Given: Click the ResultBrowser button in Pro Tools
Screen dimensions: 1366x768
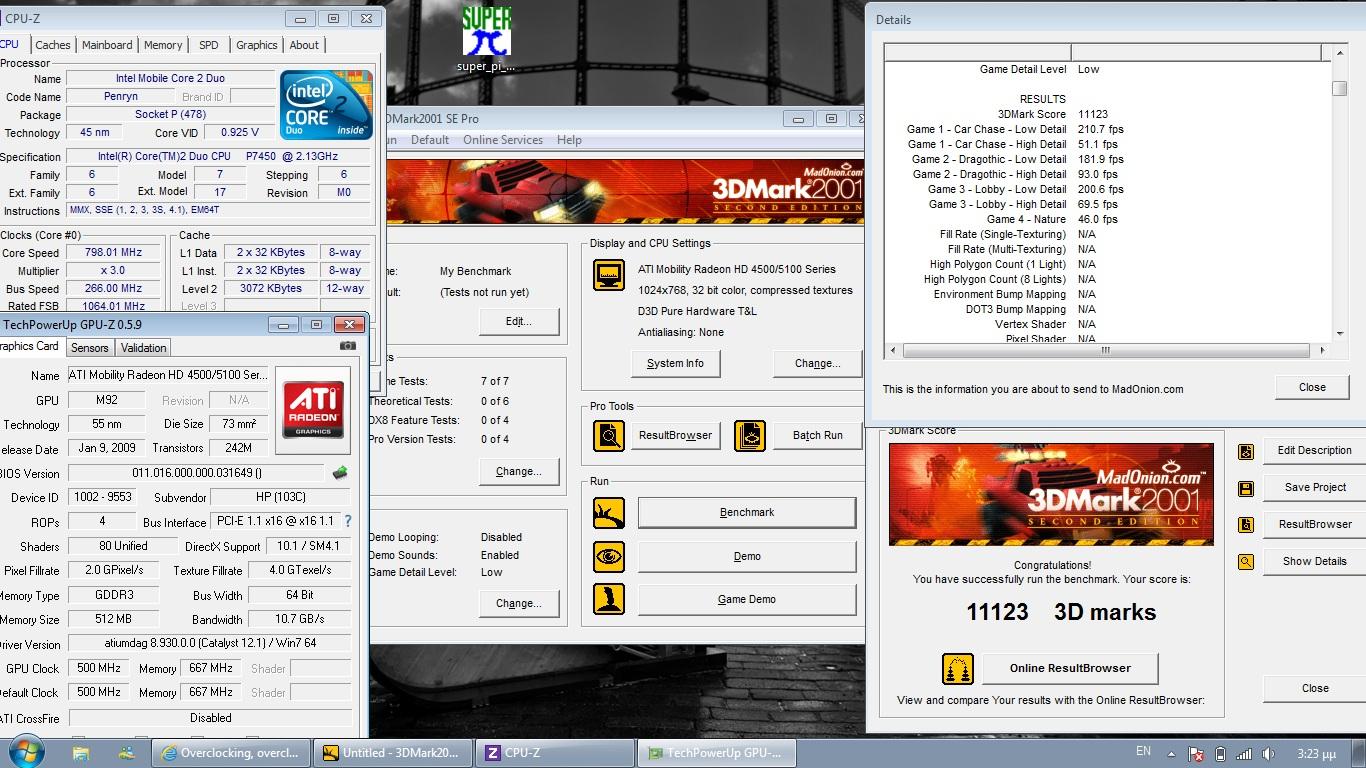Looking at the screenshot, I should click(676, 435).
